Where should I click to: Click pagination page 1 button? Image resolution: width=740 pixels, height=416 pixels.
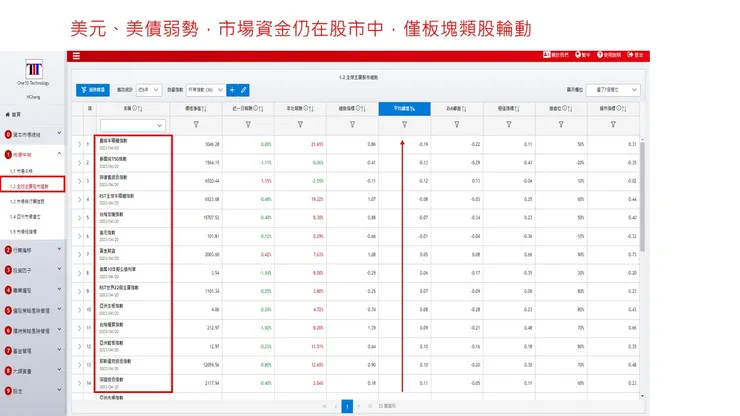(x=347, y=406)
